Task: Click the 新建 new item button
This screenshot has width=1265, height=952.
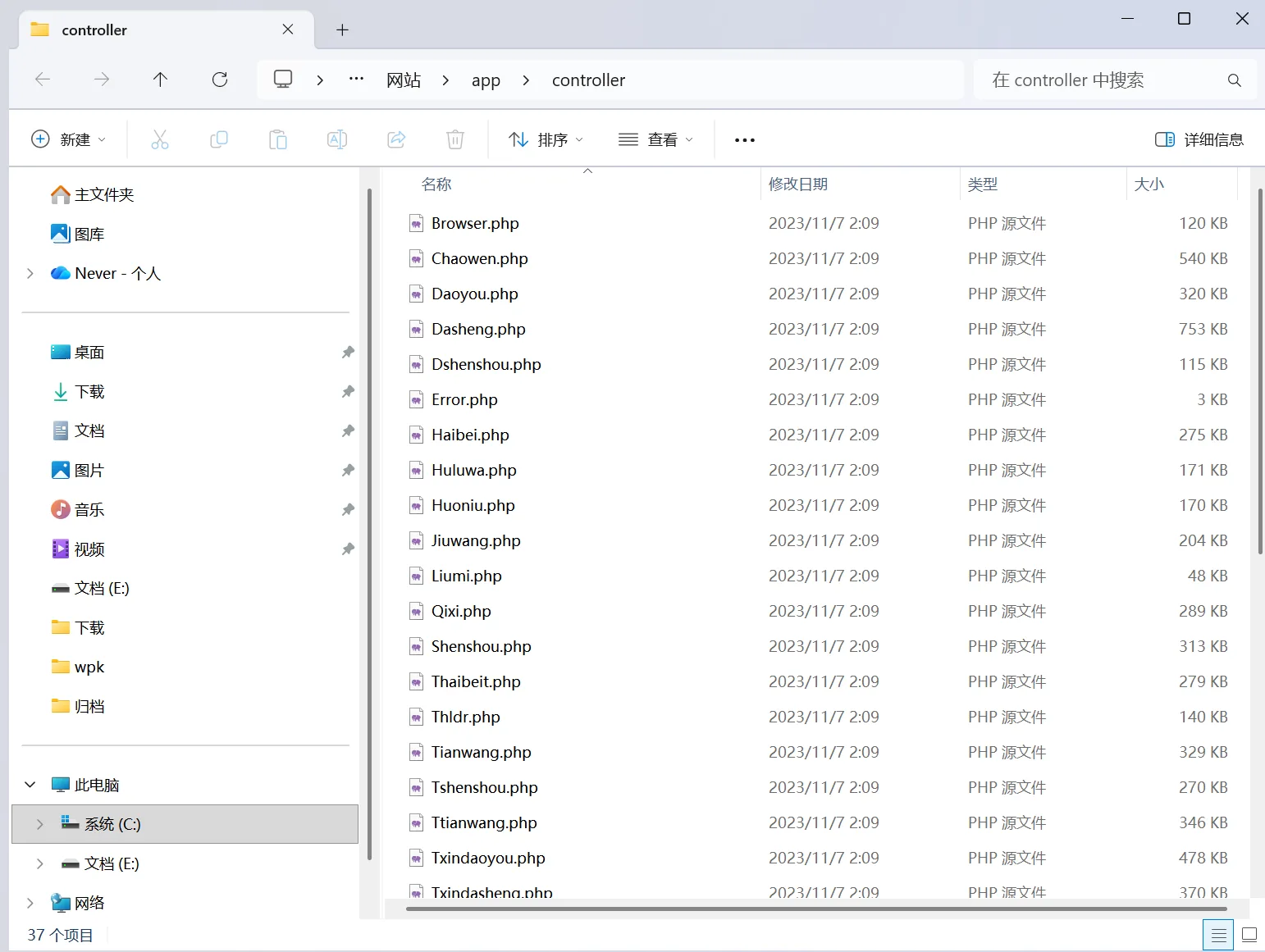Action: [69, 139]
